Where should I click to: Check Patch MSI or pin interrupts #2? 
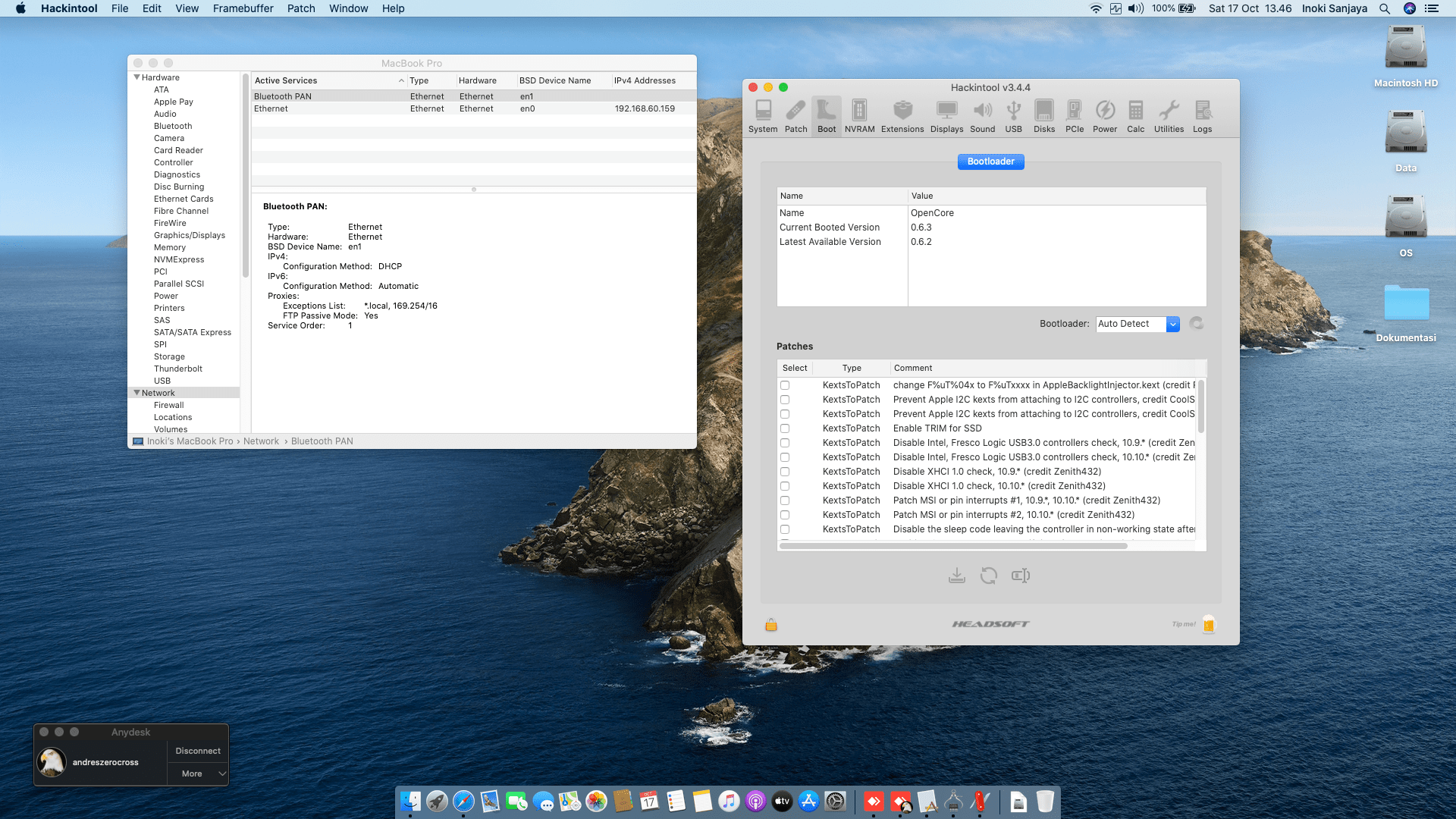pos(785,515)
